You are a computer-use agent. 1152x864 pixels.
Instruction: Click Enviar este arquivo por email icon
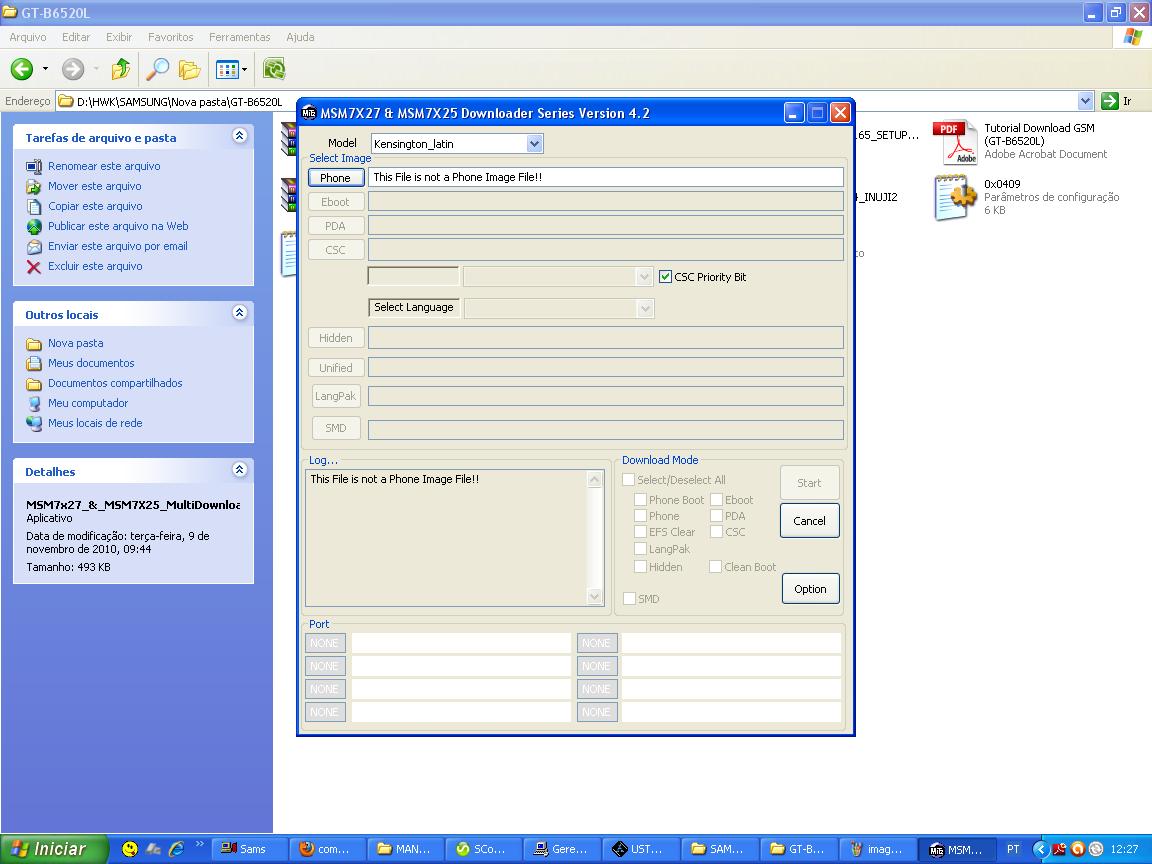tap(34, 247)
